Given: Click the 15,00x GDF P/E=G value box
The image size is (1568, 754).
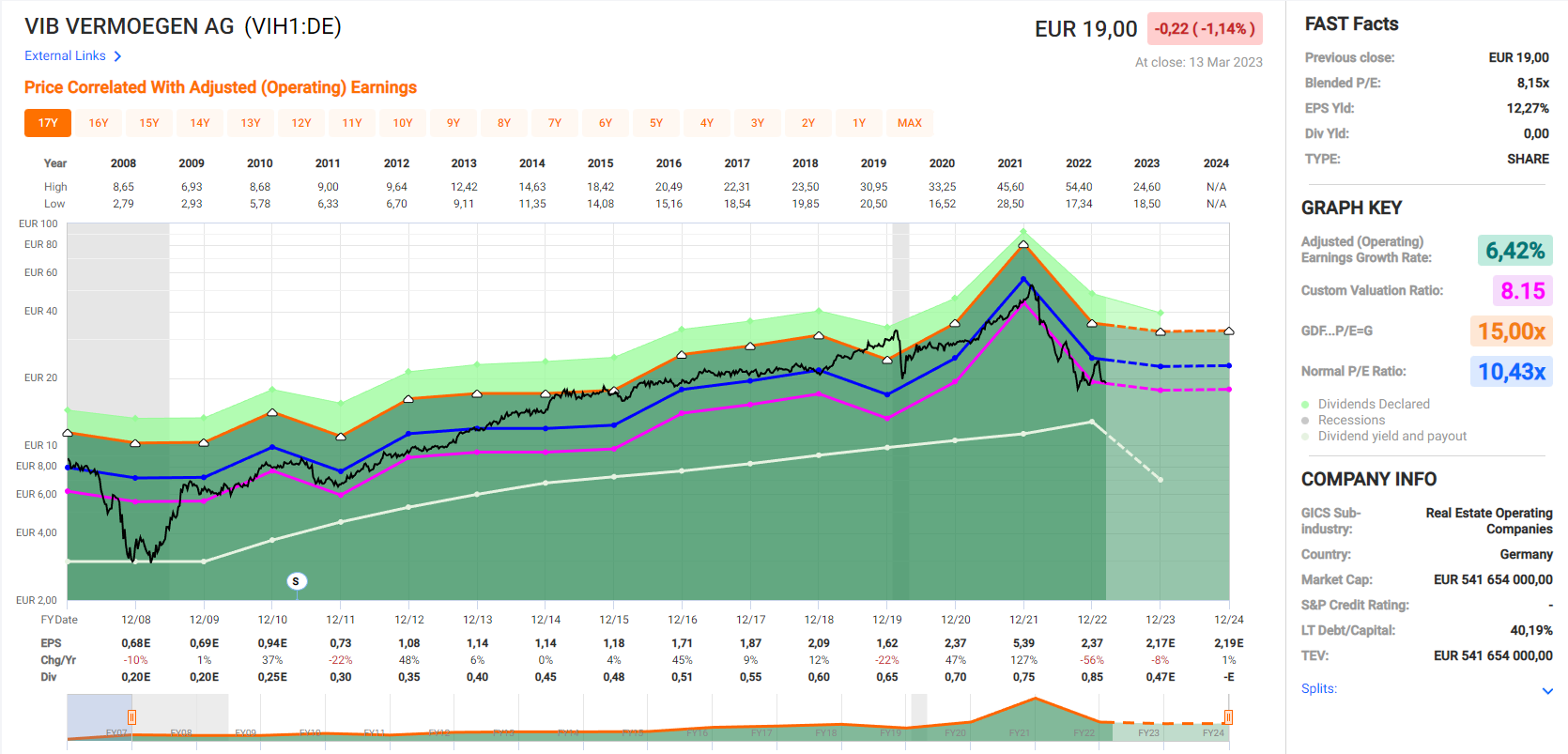Looking at the screenshot, I should (1511, 331).
